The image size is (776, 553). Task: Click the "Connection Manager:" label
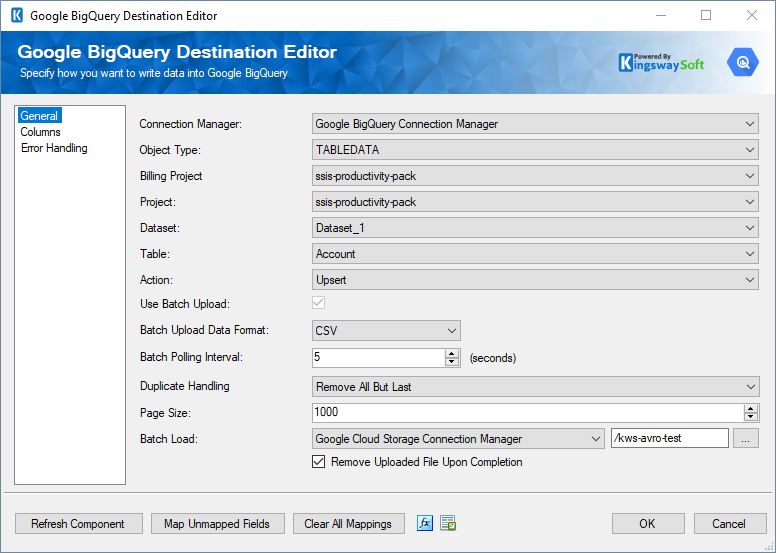(191, 124)
